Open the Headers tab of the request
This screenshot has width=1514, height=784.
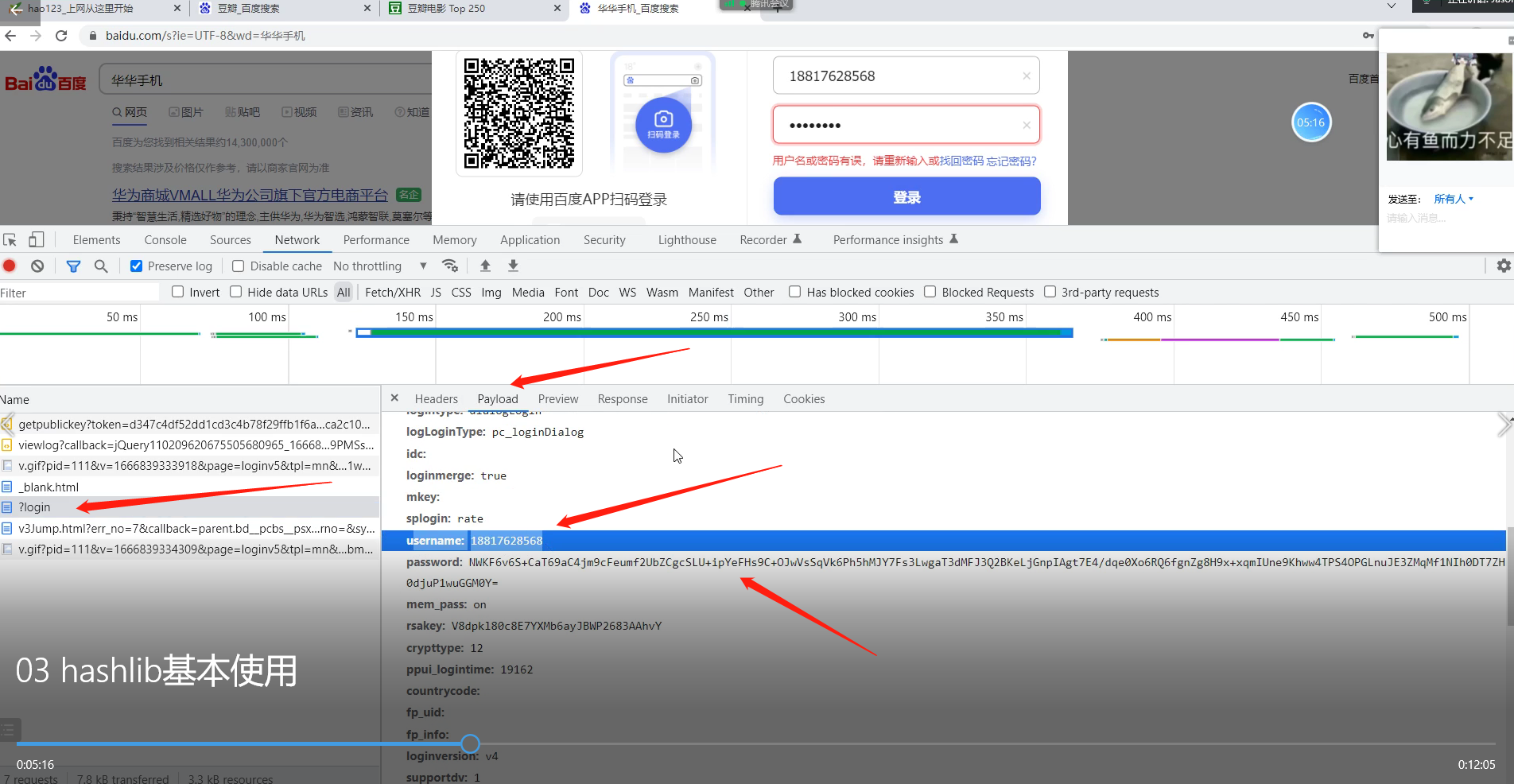coord(437,399)
